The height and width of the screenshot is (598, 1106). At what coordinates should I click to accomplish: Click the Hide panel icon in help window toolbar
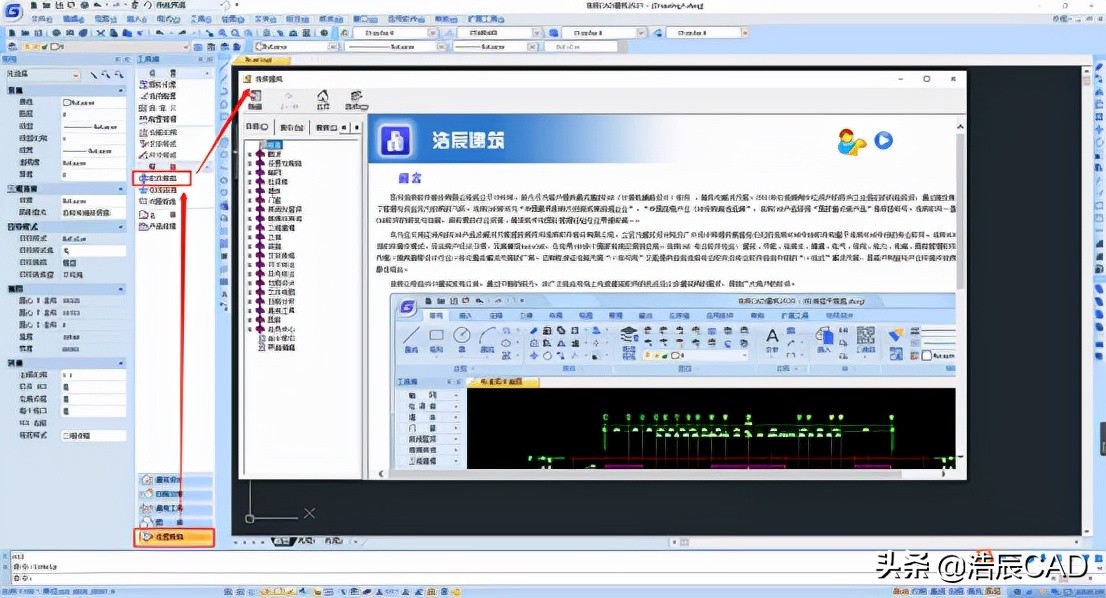[x=256, y=97]
